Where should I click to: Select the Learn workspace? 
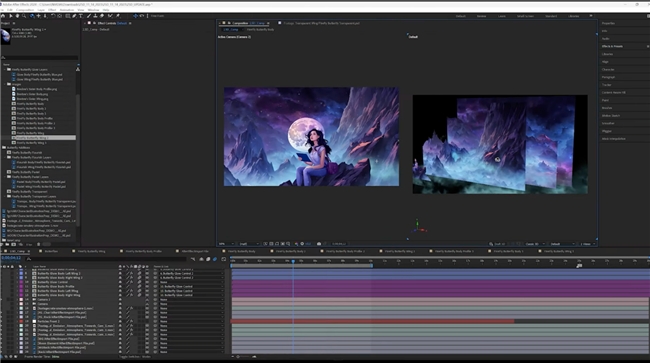(x=502, y=16)
